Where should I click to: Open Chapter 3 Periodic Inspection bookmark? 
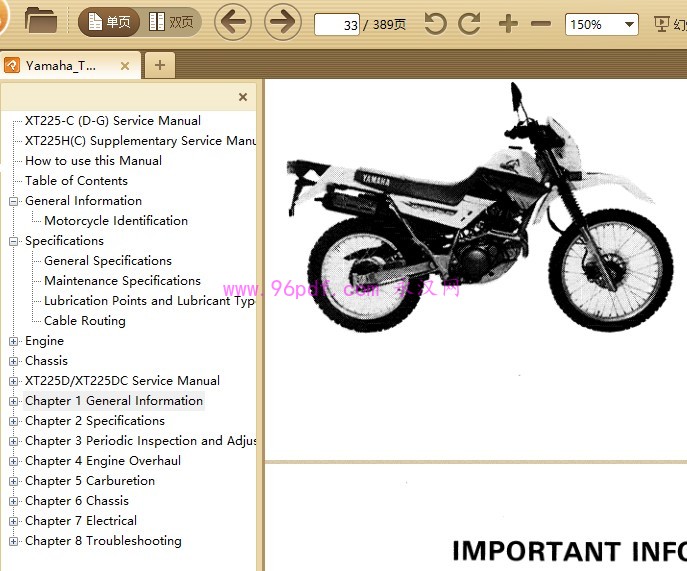tap(140, 440)
